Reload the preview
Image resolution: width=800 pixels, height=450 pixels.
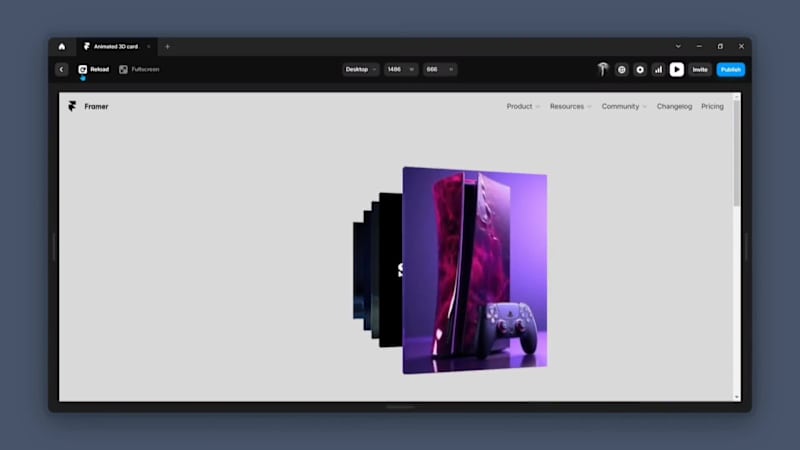(x=93, y=69)
